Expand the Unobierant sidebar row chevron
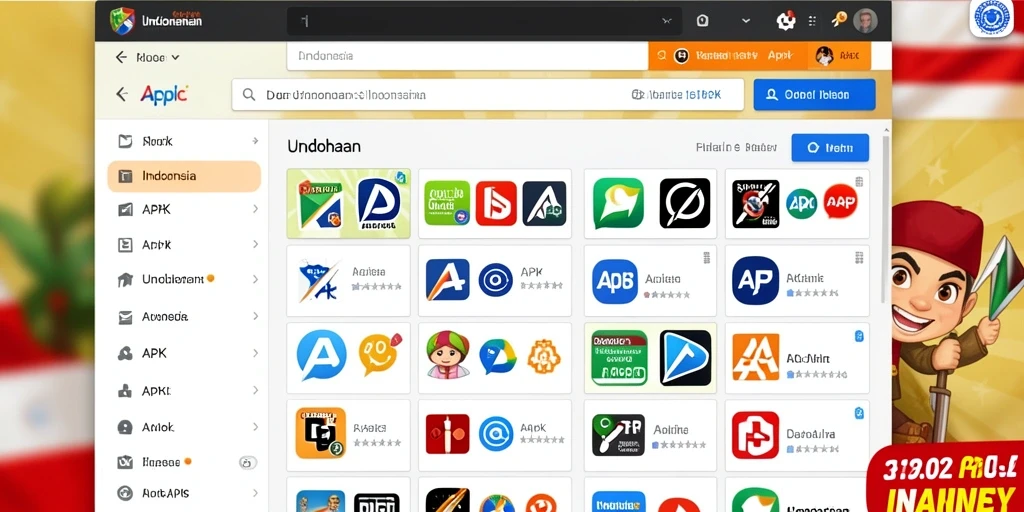 [255, 280]
